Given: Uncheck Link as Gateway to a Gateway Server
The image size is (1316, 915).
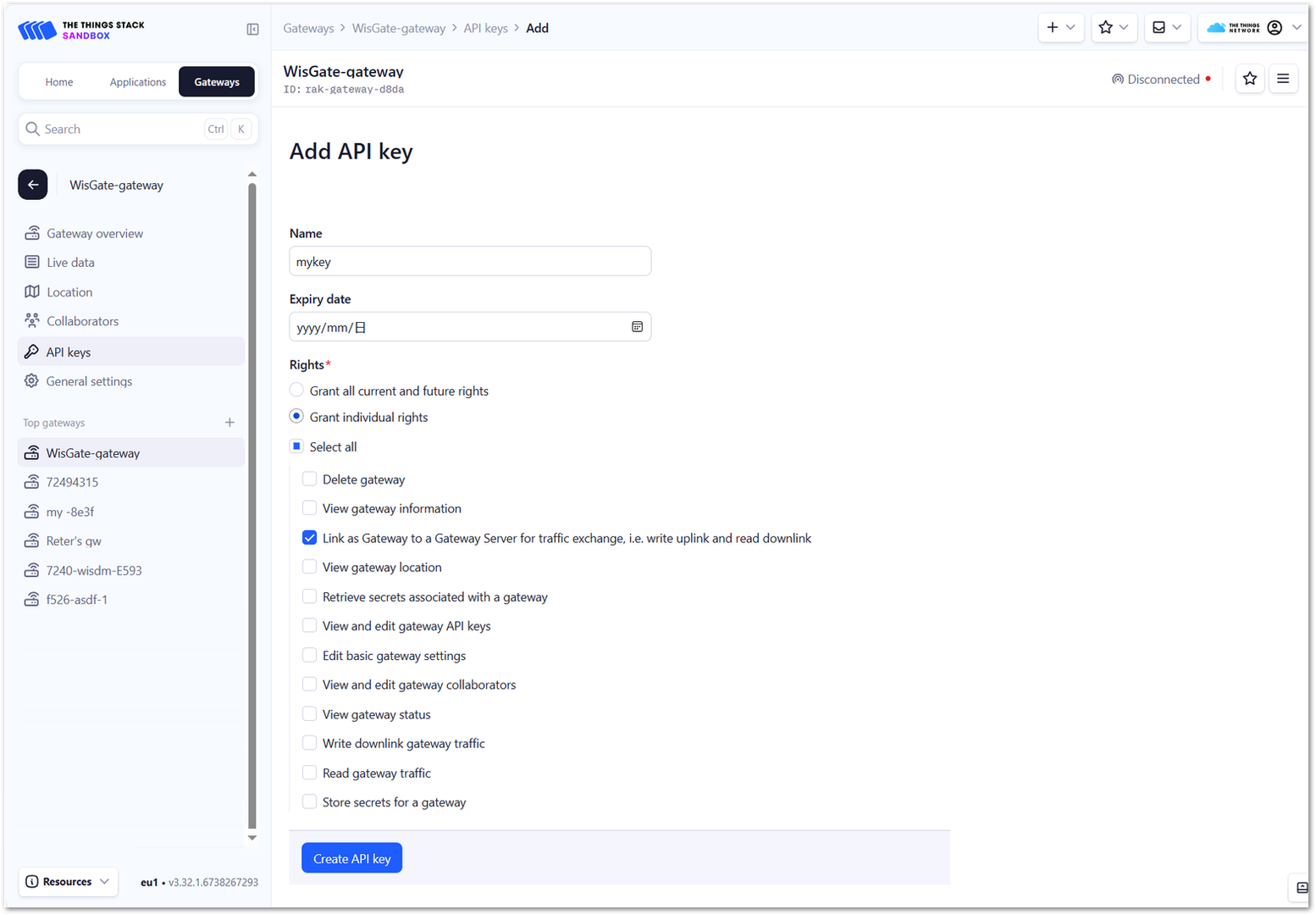Looking at the screenshot, I should point(310,538).
